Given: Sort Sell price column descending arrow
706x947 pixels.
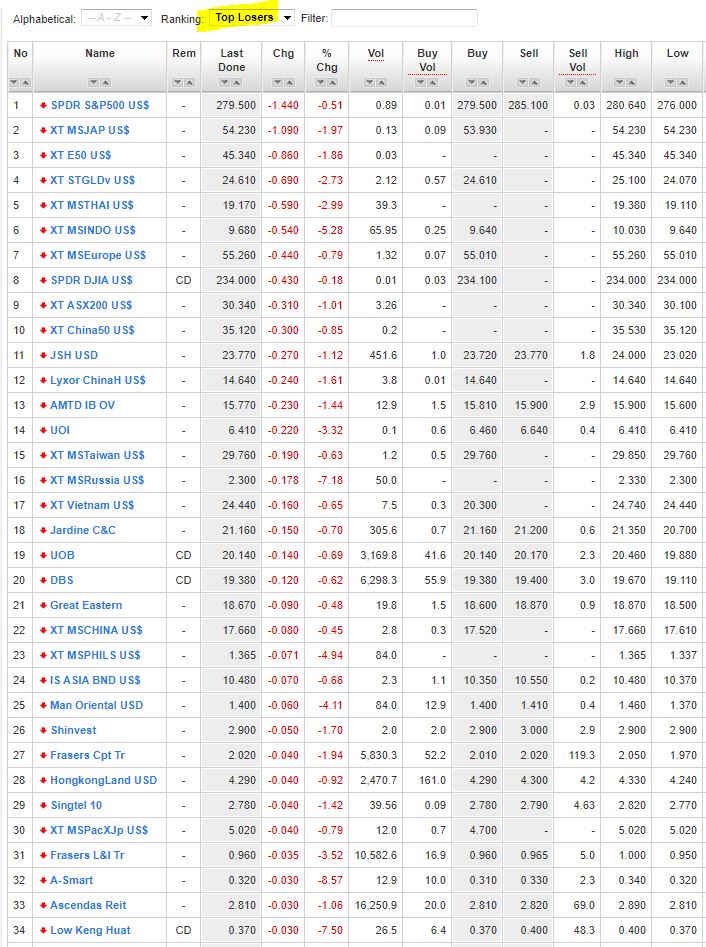Looking at the screenshot, I should point(523,83).
